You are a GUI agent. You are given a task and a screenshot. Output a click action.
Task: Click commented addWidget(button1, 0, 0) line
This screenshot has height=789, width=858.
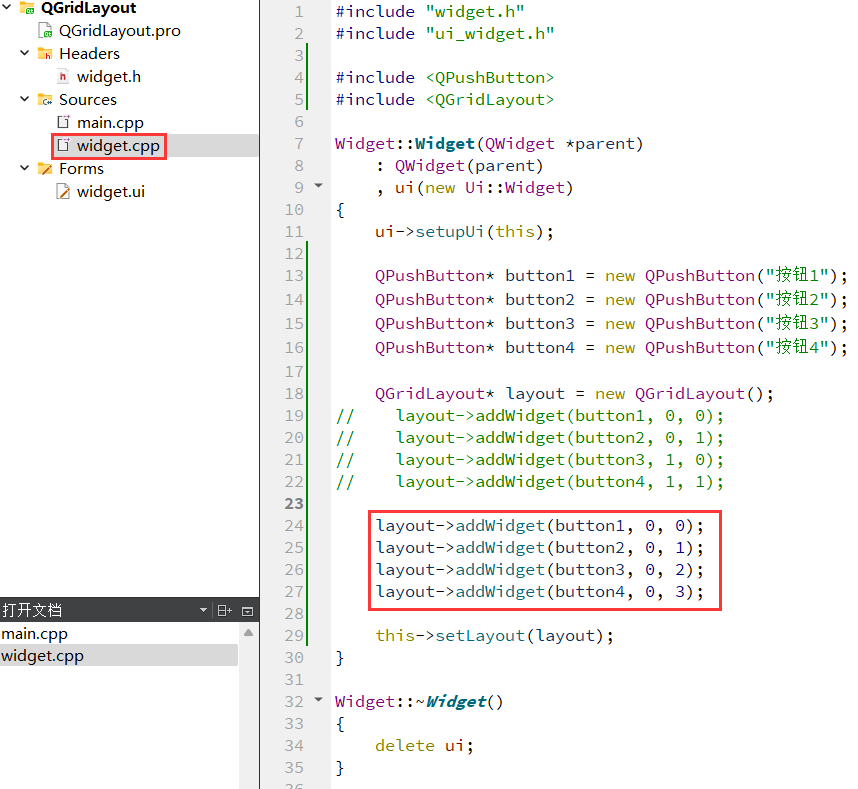(530, 416)
